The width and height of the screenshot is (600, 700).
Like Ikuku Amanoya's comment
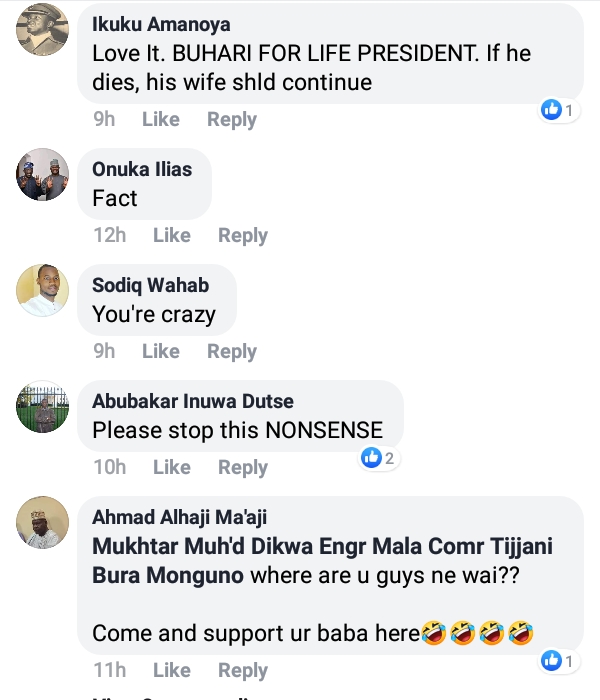160,119
